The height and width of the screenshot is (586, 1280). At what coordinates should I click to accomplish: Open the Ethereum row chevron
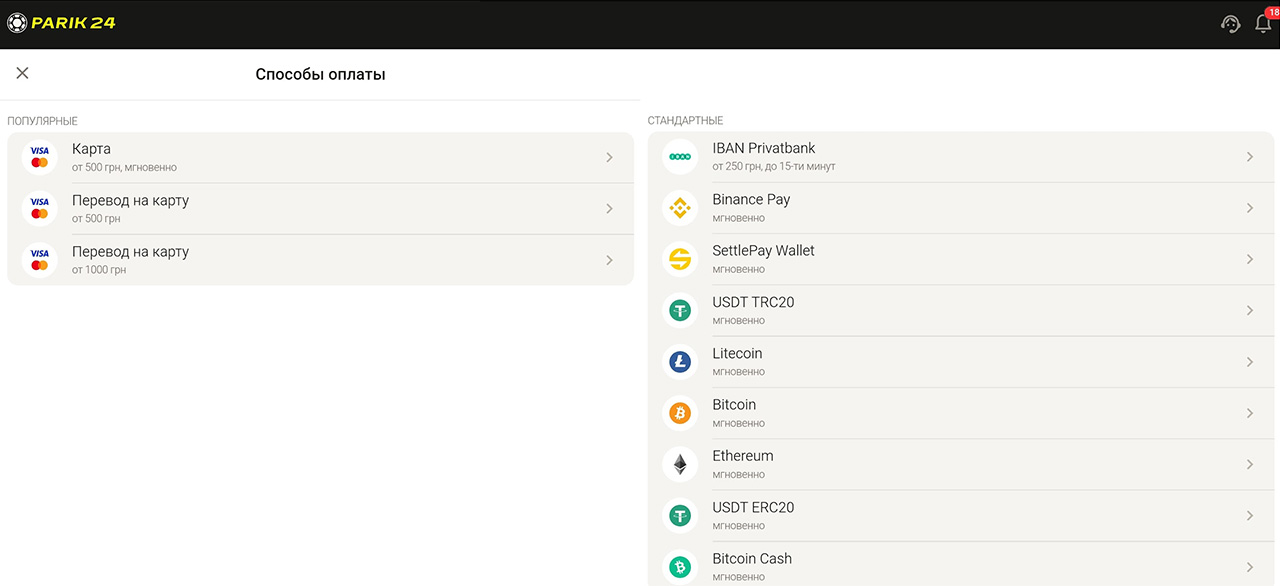tap(1249, 465)
